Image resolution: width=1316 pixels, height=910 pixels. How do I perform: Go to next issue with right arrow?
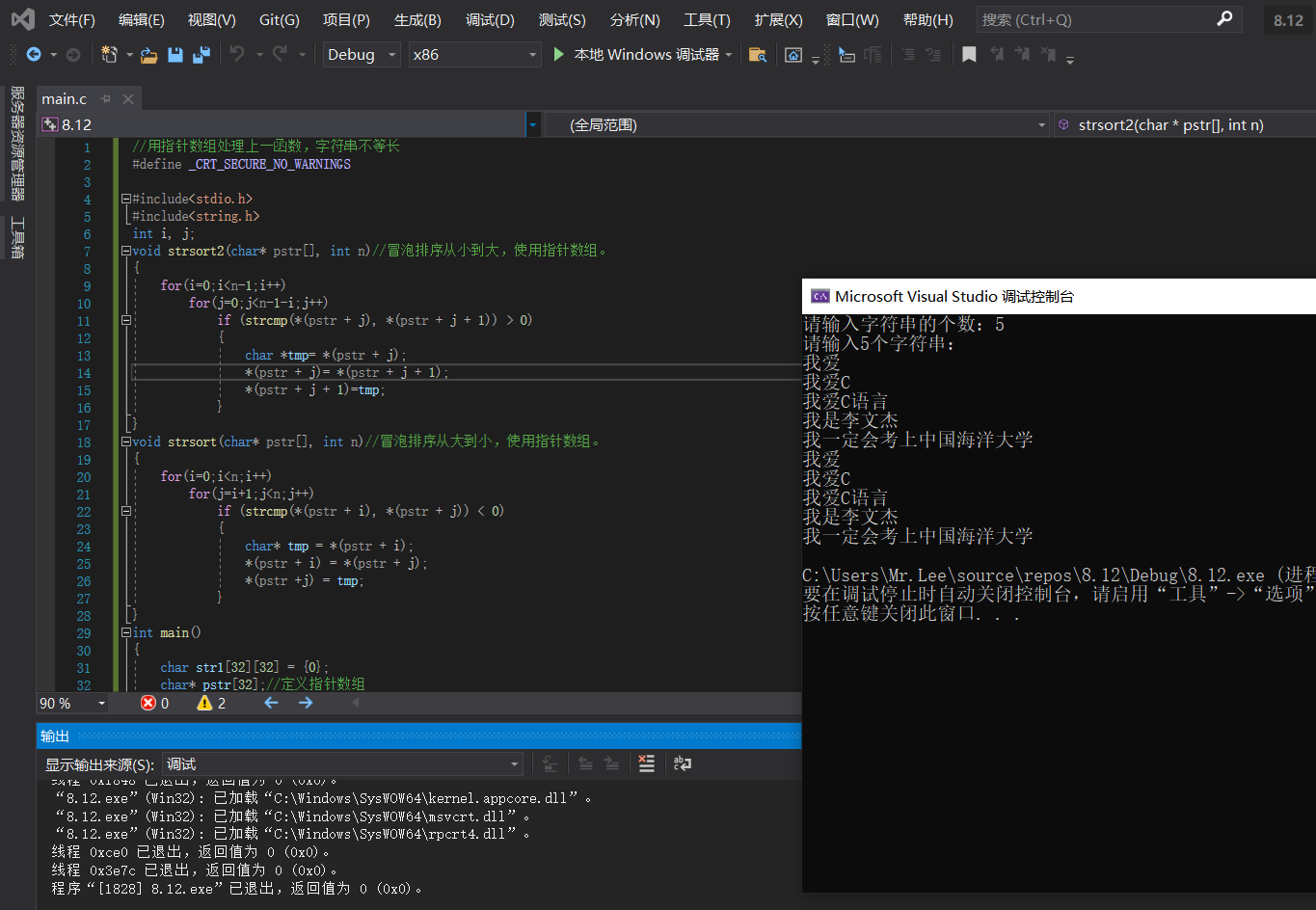tap(306, 703)
